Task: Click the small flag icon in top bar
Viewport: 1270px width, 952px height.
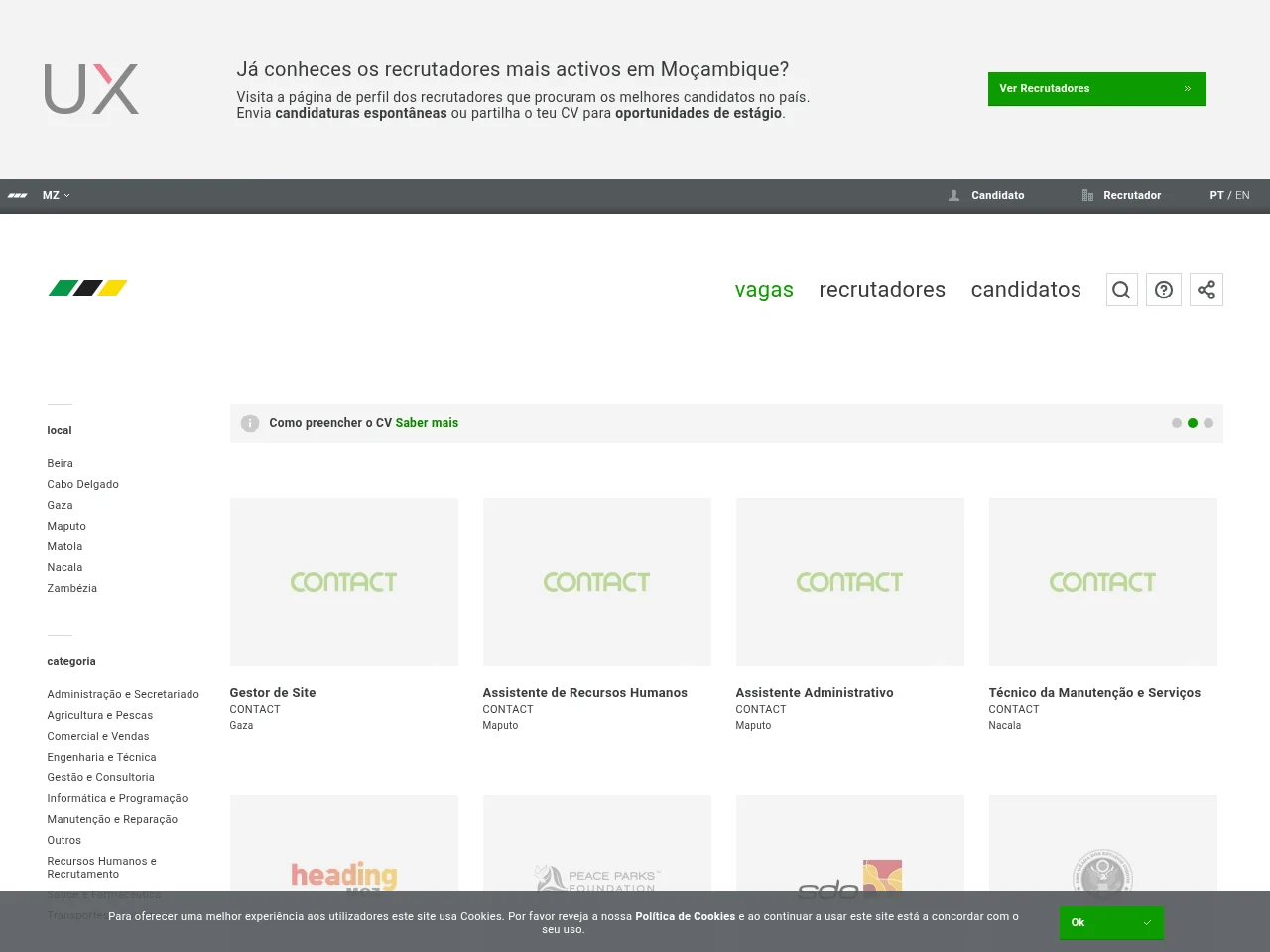Action: (18, 196)
